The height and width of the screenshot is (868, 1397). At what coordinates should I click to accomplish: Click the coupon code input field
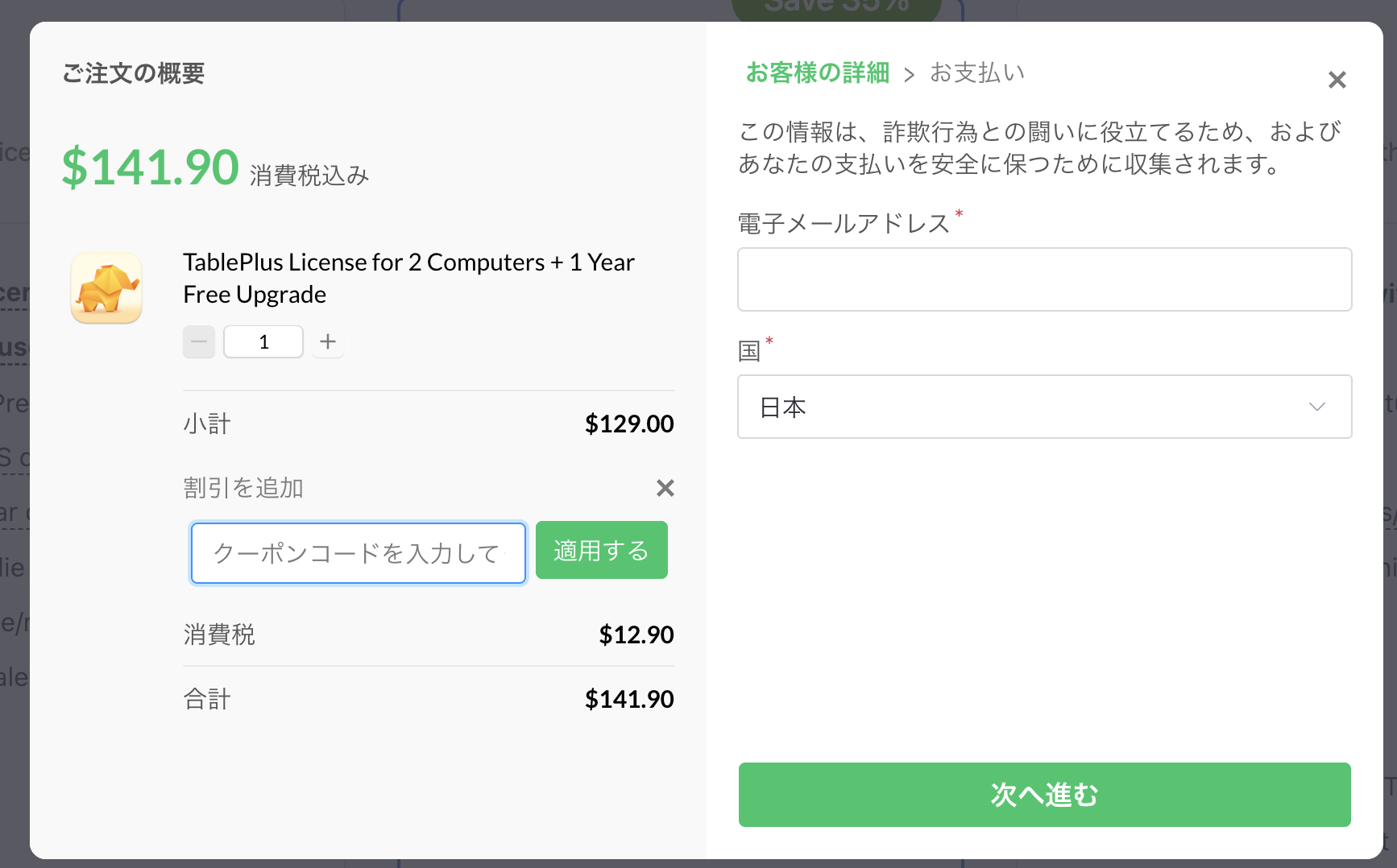click(x=359, y=553)
